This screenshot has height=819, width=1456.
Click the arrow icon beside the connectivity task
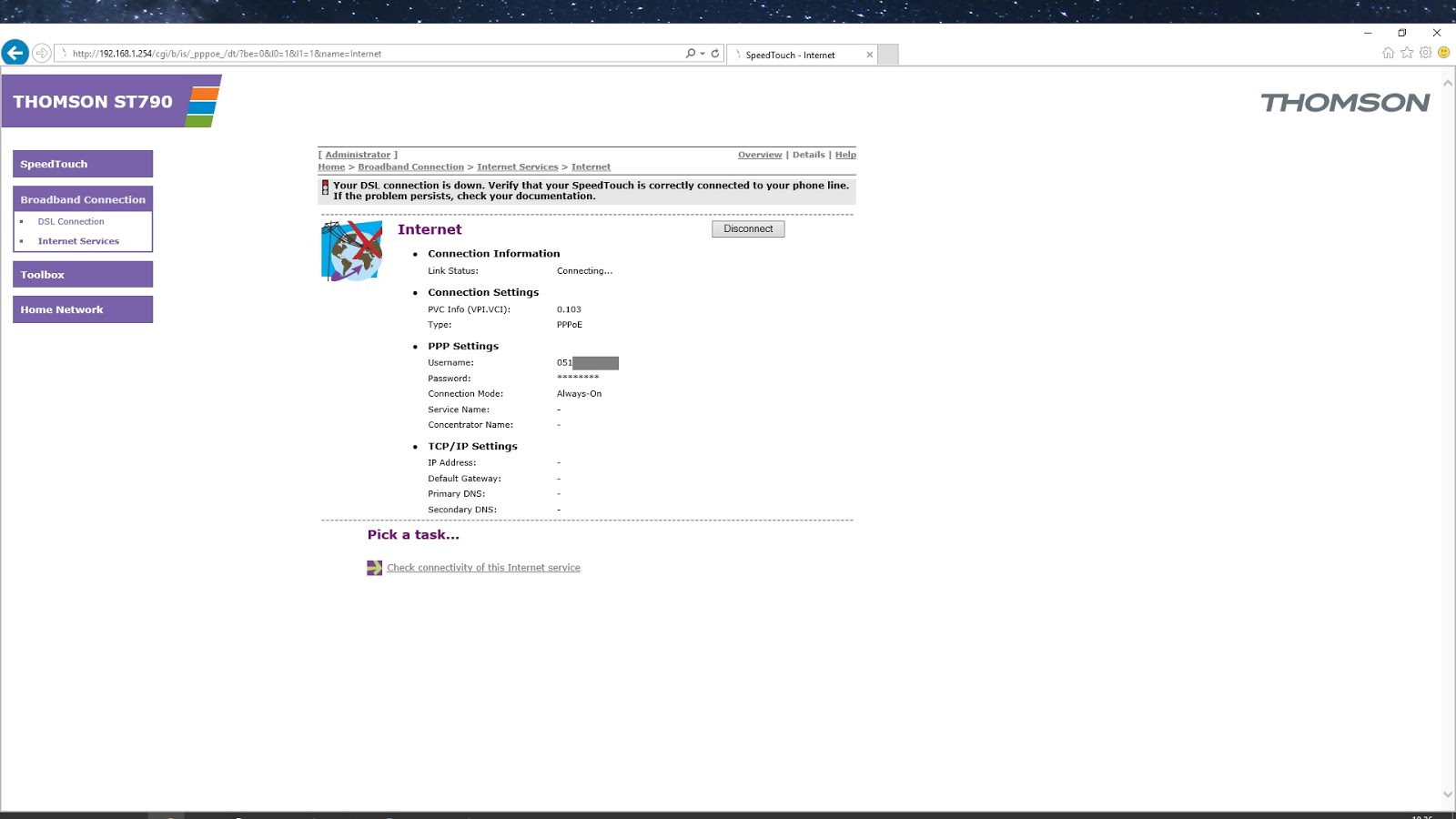click(x=374, y=567)
